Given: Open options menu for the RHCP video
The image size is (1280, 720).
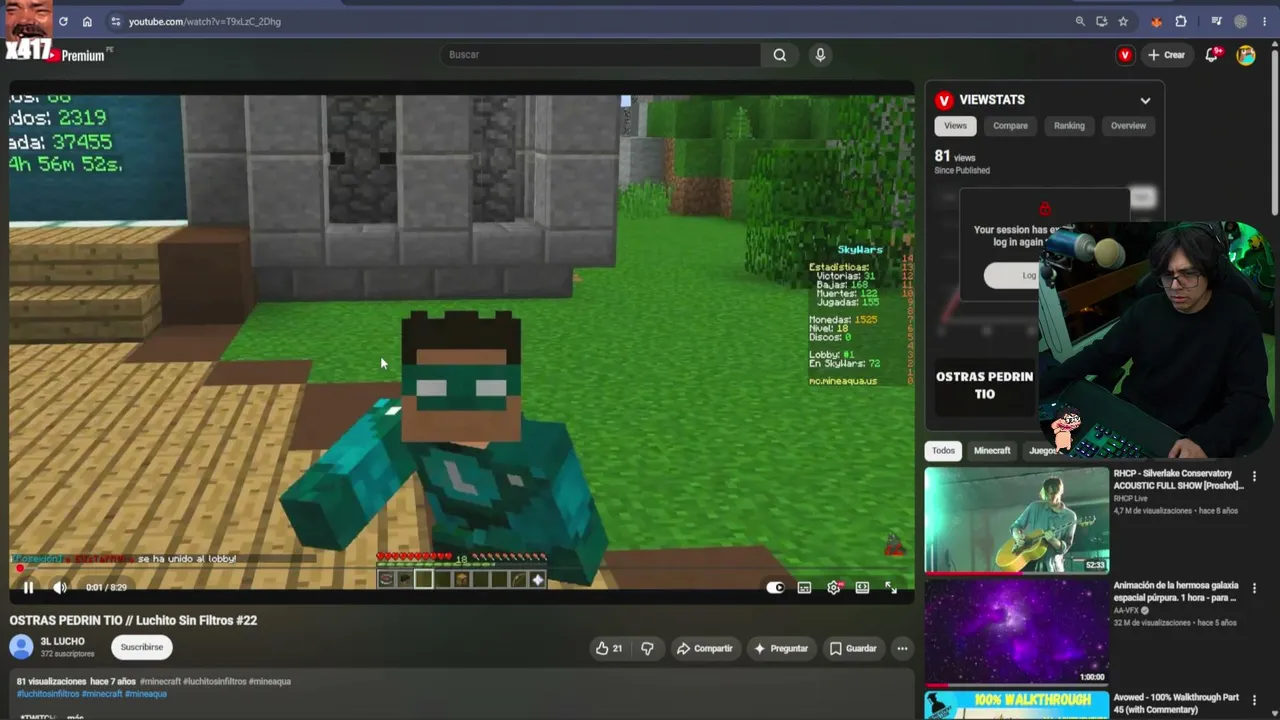Looking at the screenshot, I should (1254, 476).
